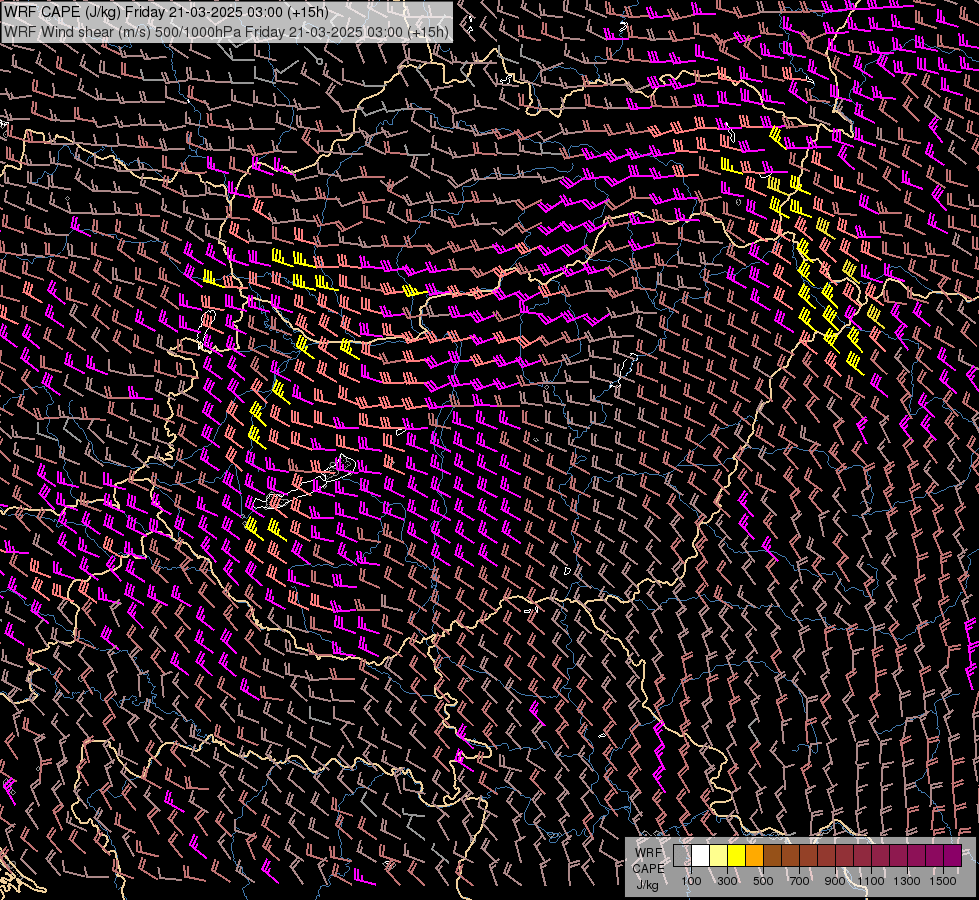Click the 'WRF Wind shear (m/s)' title line
This screenshot has height=900, width=979.
pos(226,31)
